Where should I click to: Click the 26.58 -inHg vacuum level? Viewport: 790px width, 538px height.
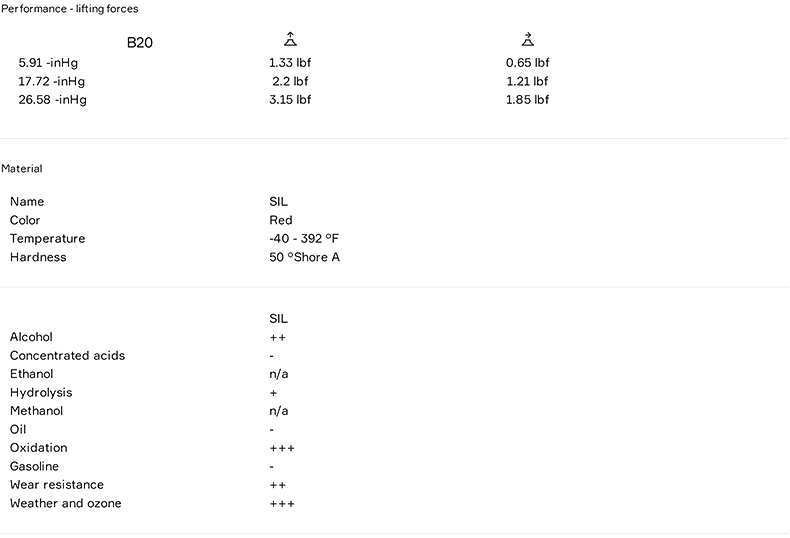point(52,99)
